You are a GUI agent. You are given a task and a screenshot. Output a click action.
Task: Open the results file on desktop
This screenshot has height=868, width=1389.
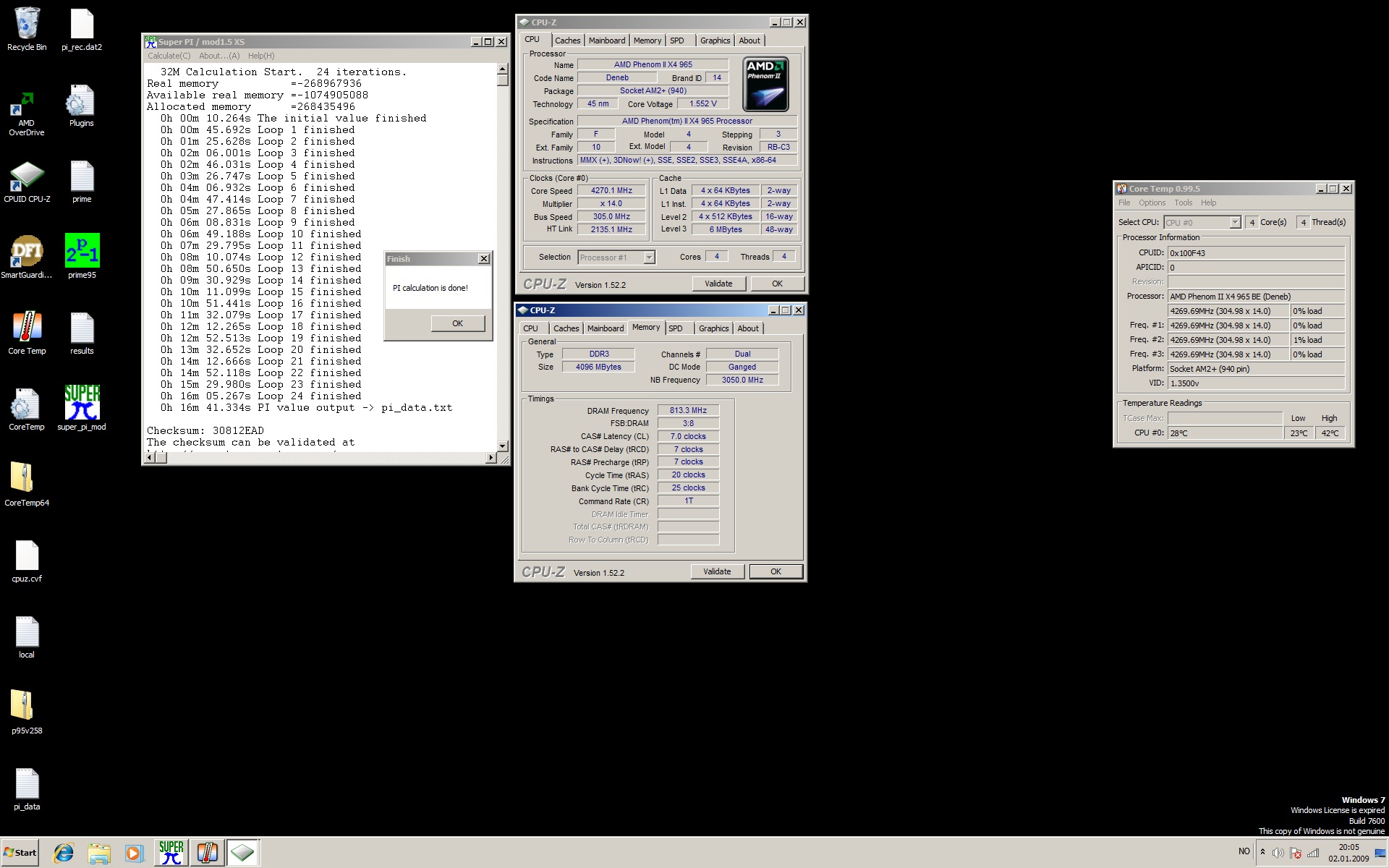click(x=82, y=333)
